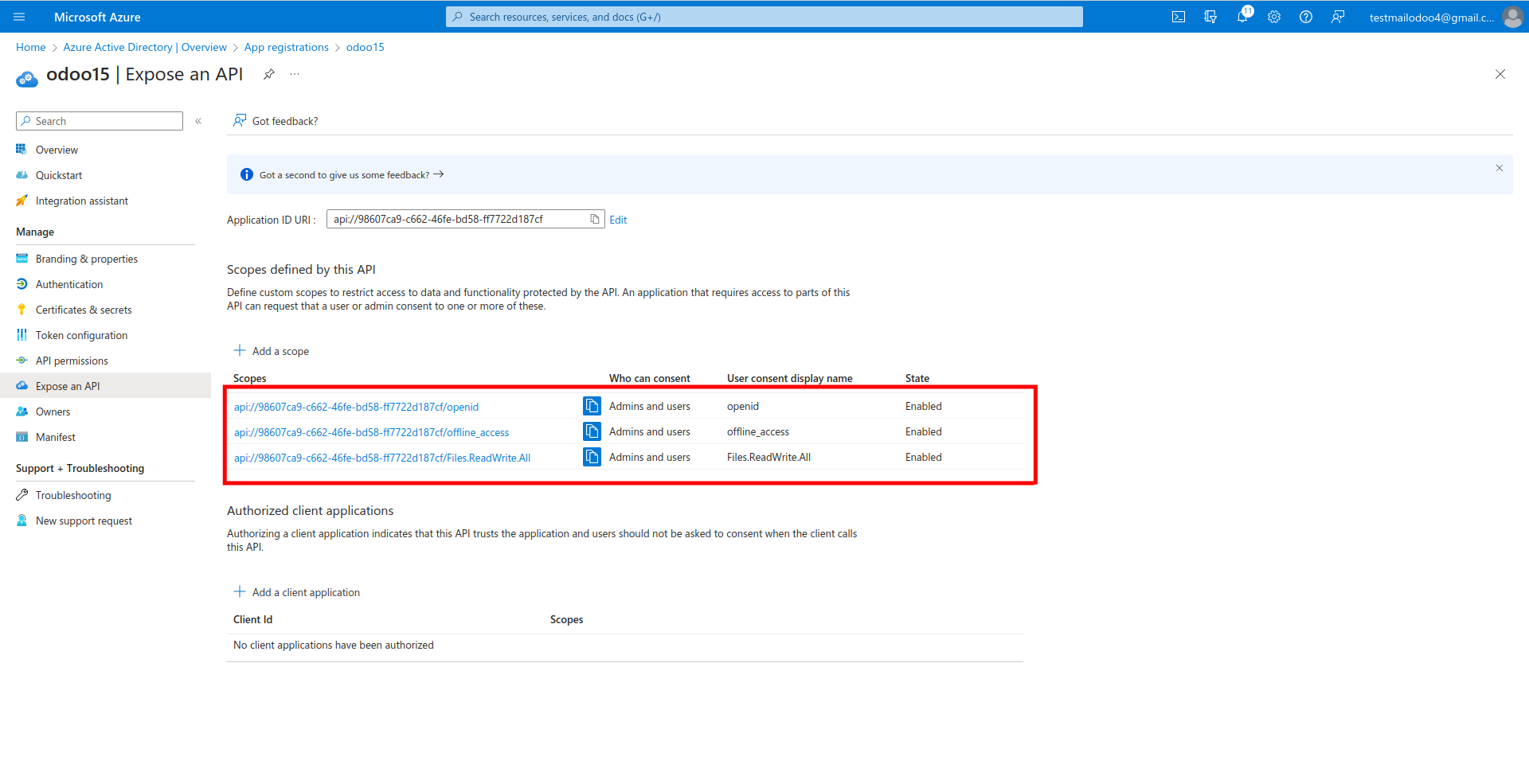Image resolution: width=1529 pixels, height=784 pixels.
Task: Pin the Expose an API blade
Action: point(269,74)
